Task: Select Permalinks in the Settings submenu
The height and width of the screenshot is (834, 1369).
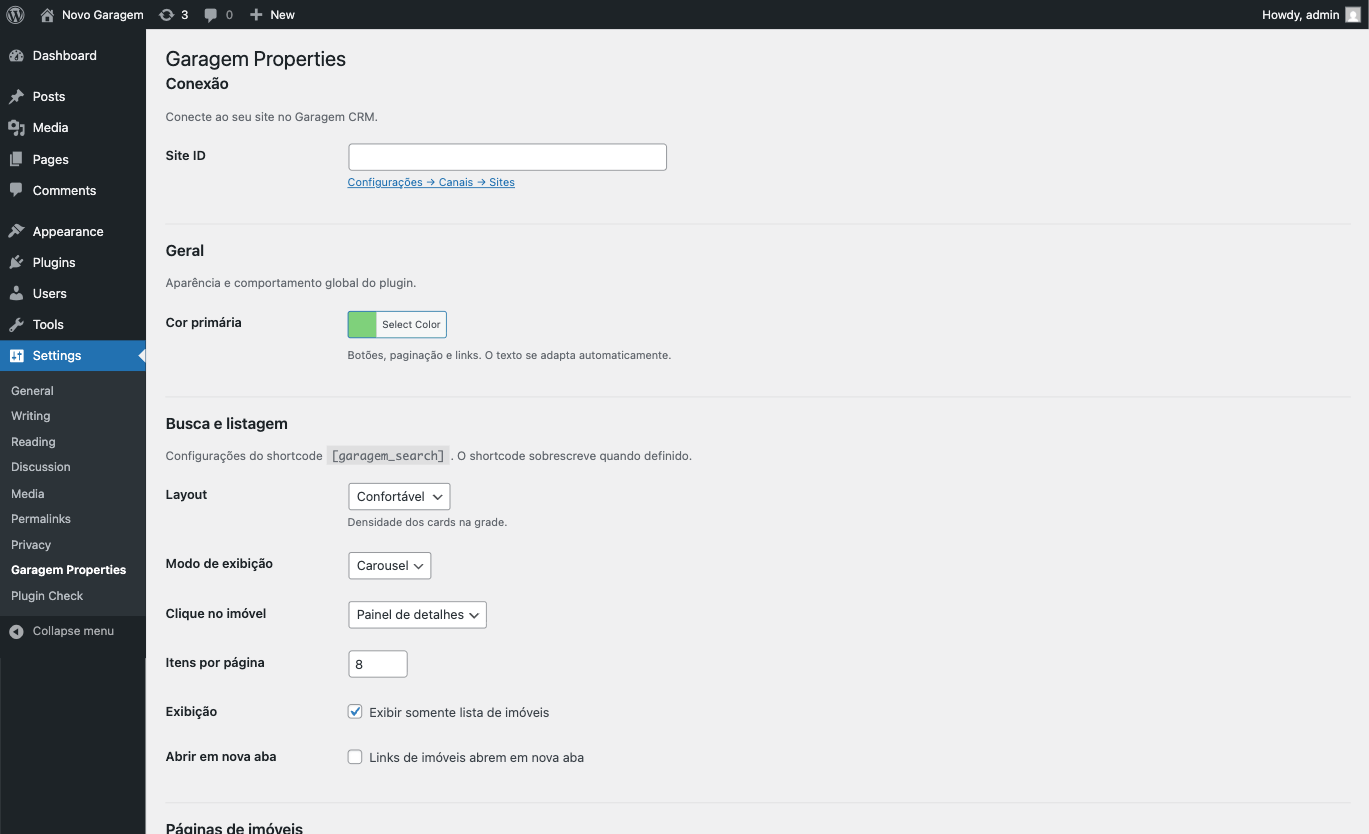Action: point(40,518)
